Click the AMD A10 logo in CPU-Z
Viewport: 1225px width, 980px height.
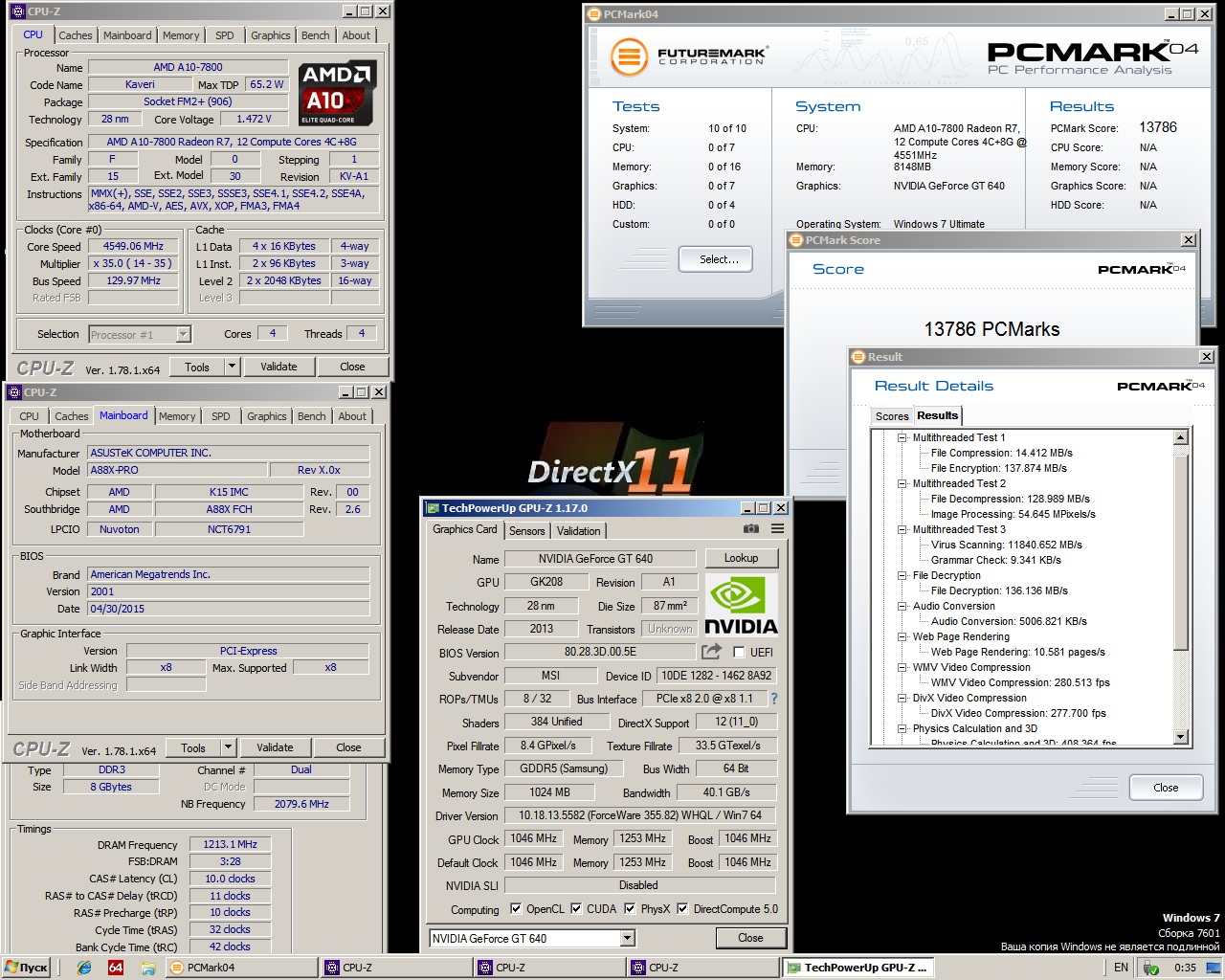(338, 94)
